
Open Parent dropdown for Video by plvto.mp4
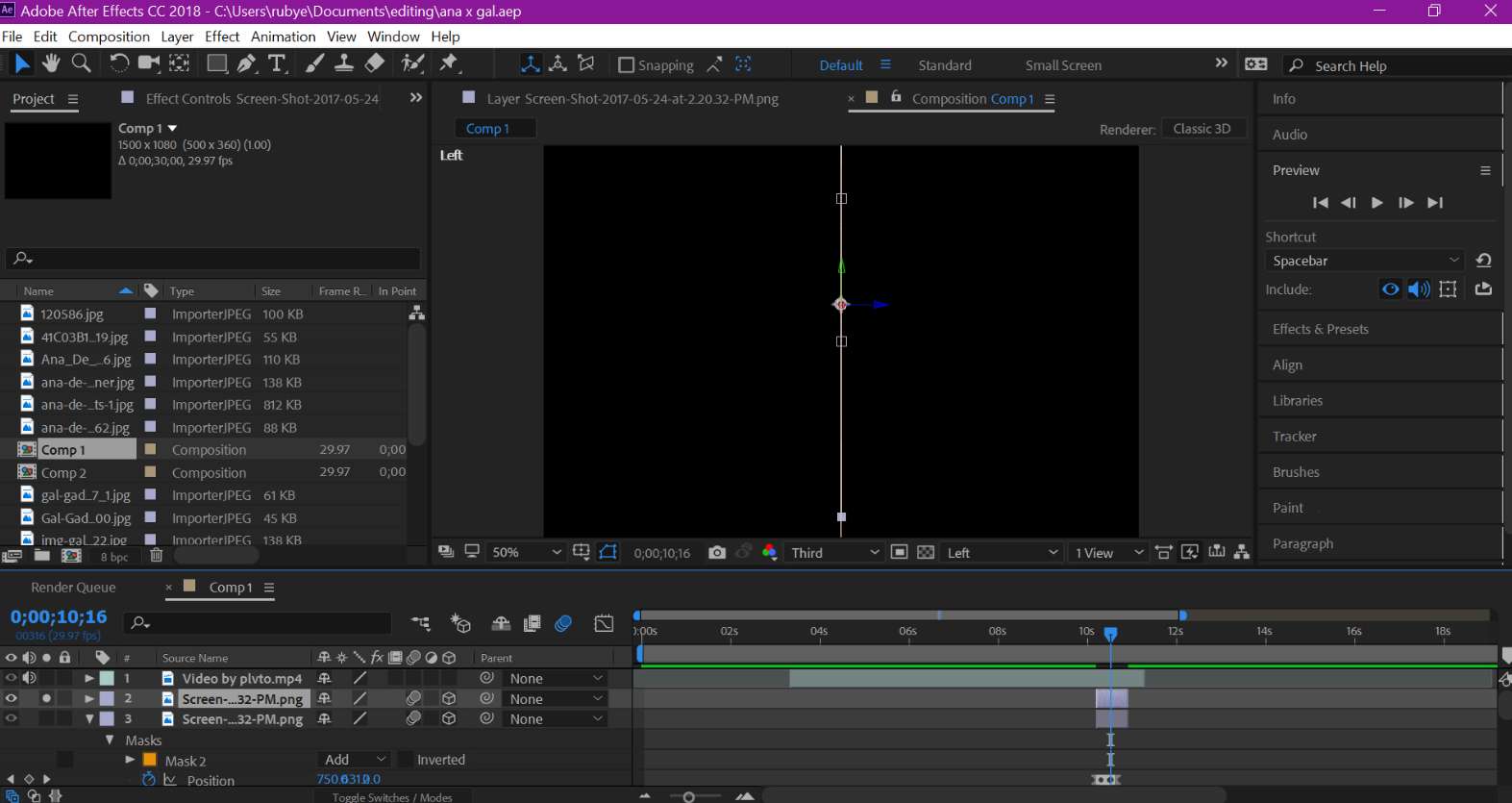pos(556,678)
